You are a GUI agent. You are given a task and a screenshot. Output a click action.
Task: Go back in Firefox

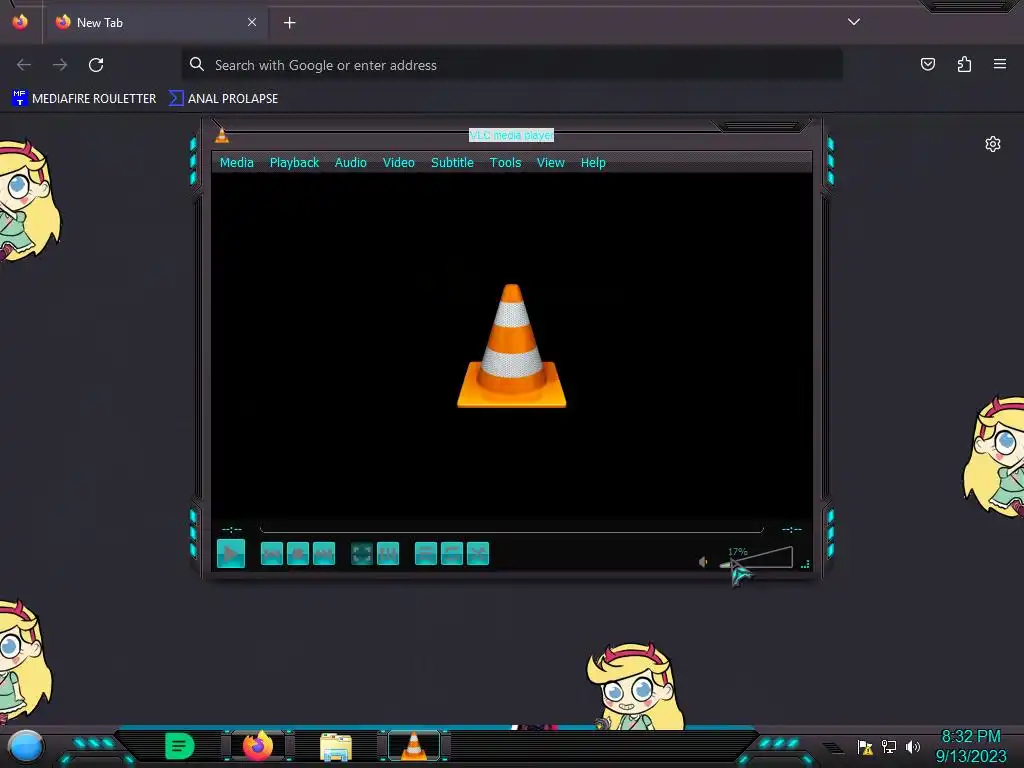click(x=24, y=65)
